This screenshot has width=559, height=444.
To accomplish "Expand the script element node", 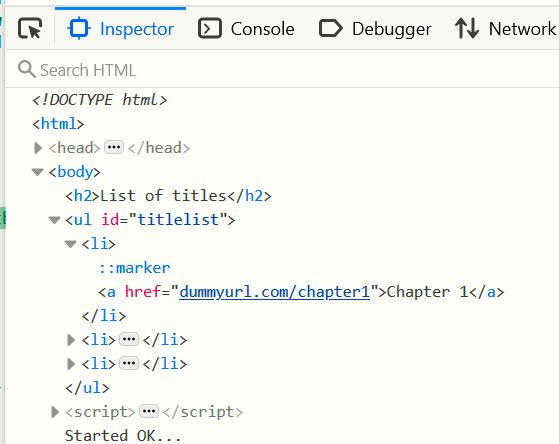I will [55, 412].
